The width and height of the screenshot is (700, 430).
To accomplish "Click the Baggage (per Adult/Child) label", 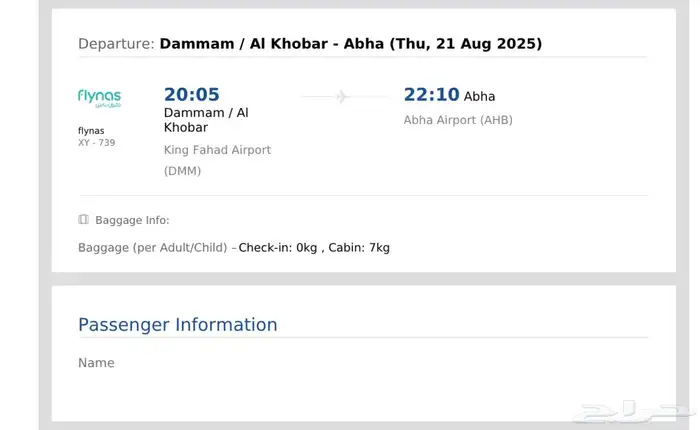I will tap(153, 247).
